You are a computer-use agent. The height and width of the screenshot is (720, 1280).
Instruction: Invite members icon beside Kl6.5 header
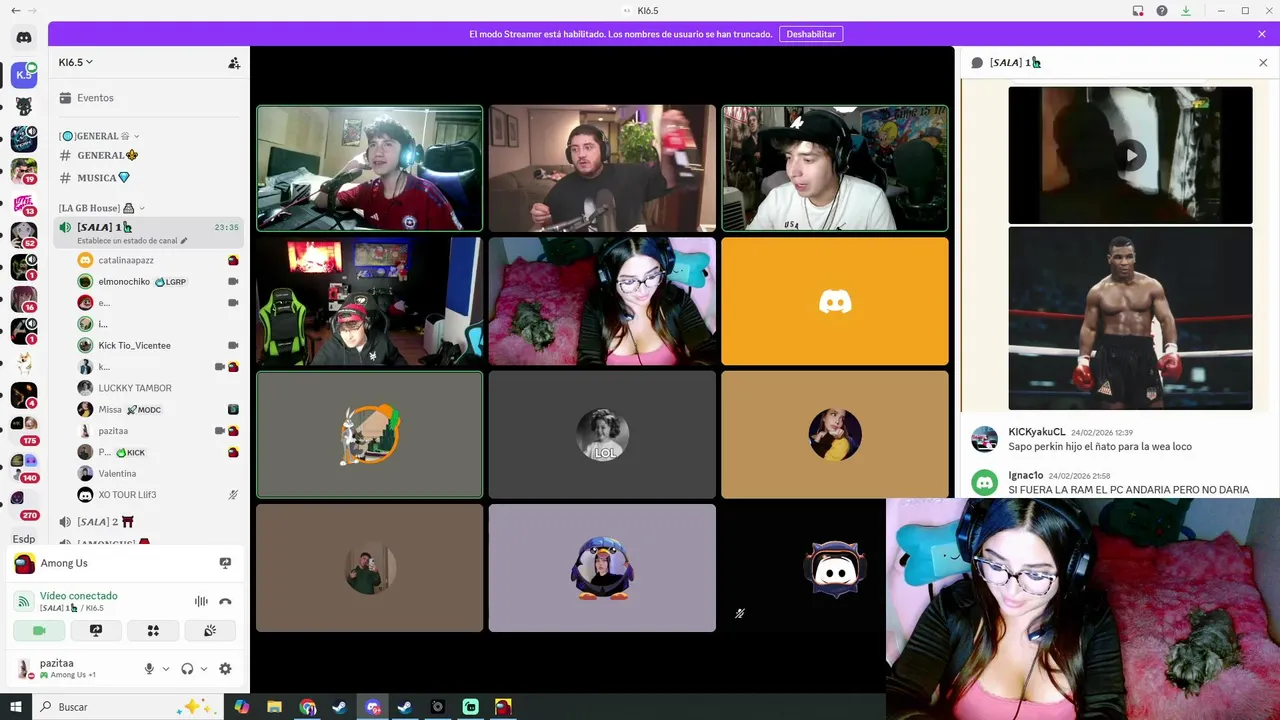(x=234, y=62)
